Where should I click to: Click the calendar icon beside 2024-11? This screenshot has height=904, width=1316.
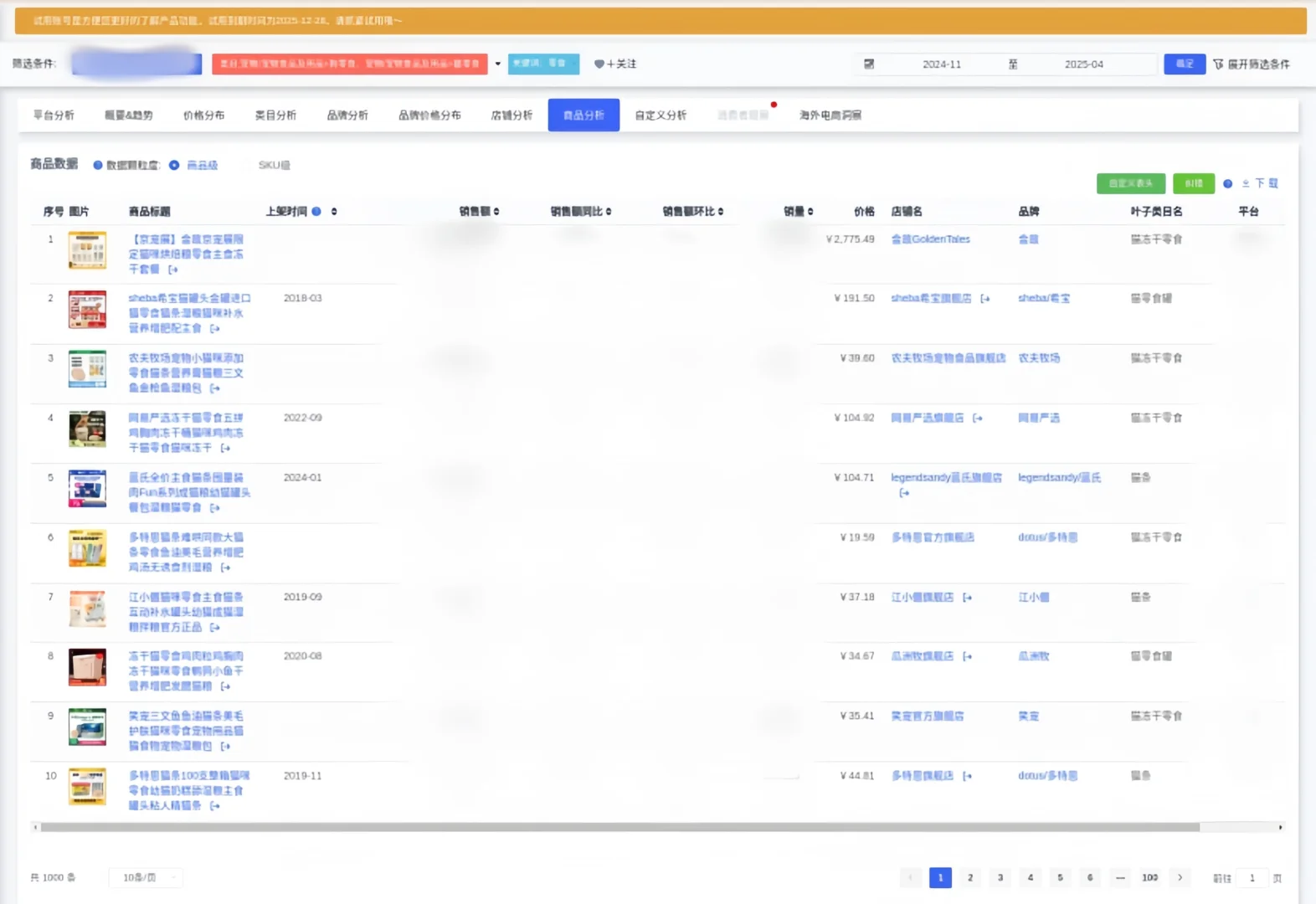click(x=869, y=64)
